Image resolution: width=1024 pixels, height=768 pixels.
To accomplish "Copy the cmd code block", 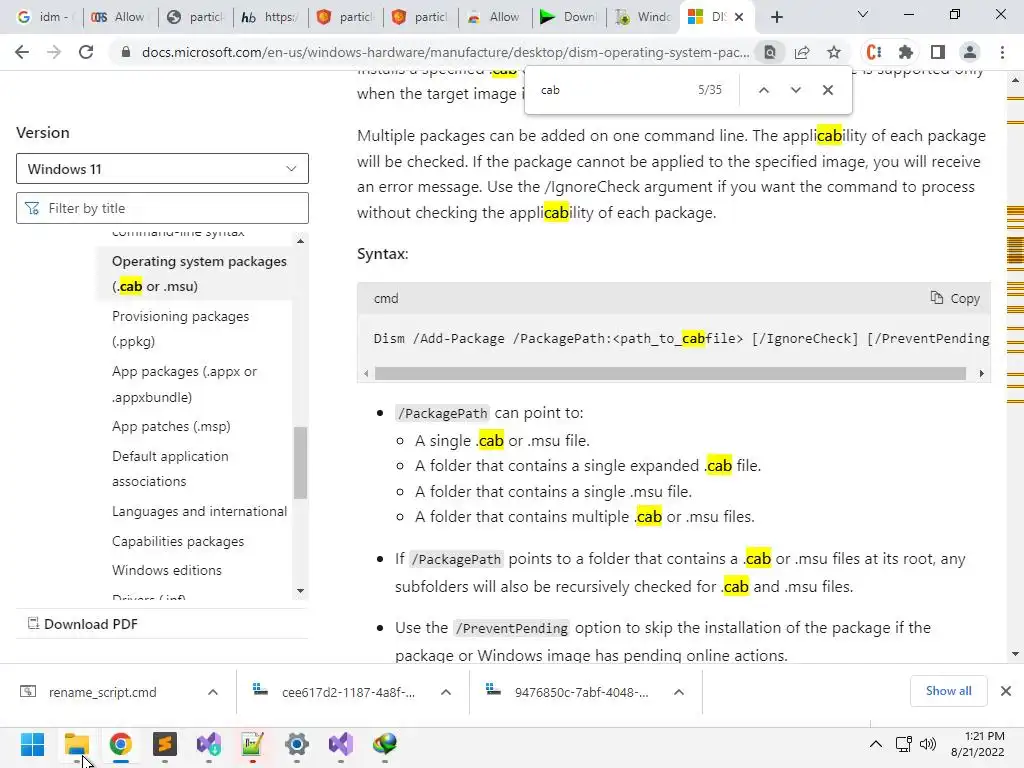I will (x=955, y=298).
